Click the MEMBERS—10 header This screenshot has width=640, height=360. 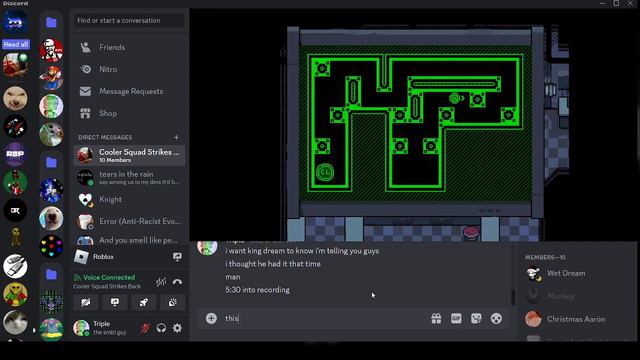(545, 258)
